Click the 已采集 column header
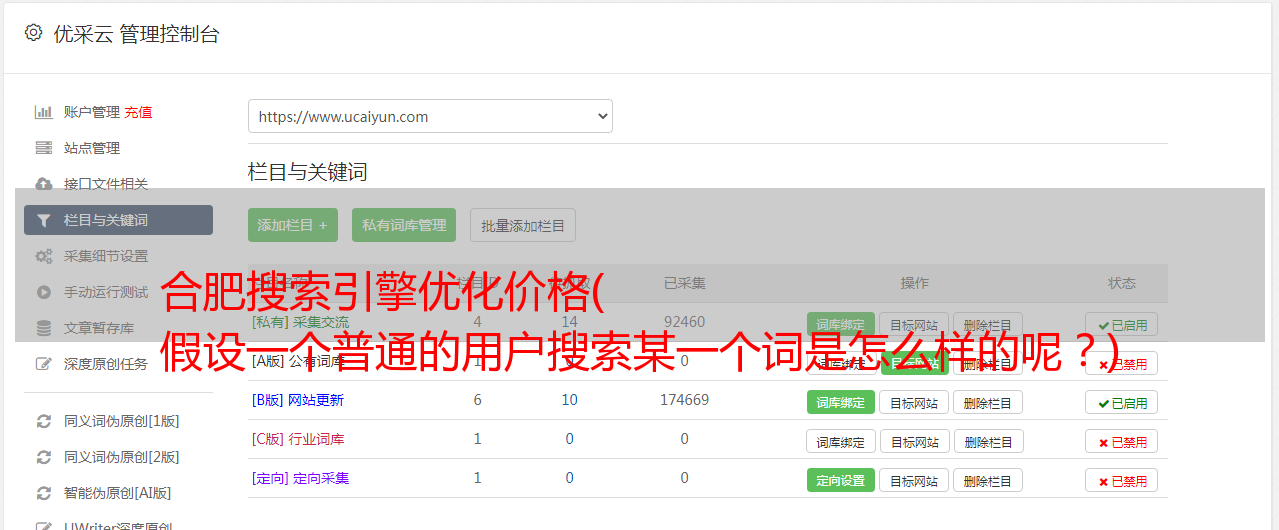The height and width of the screenshot is (530, 1279). click(685, 283)
